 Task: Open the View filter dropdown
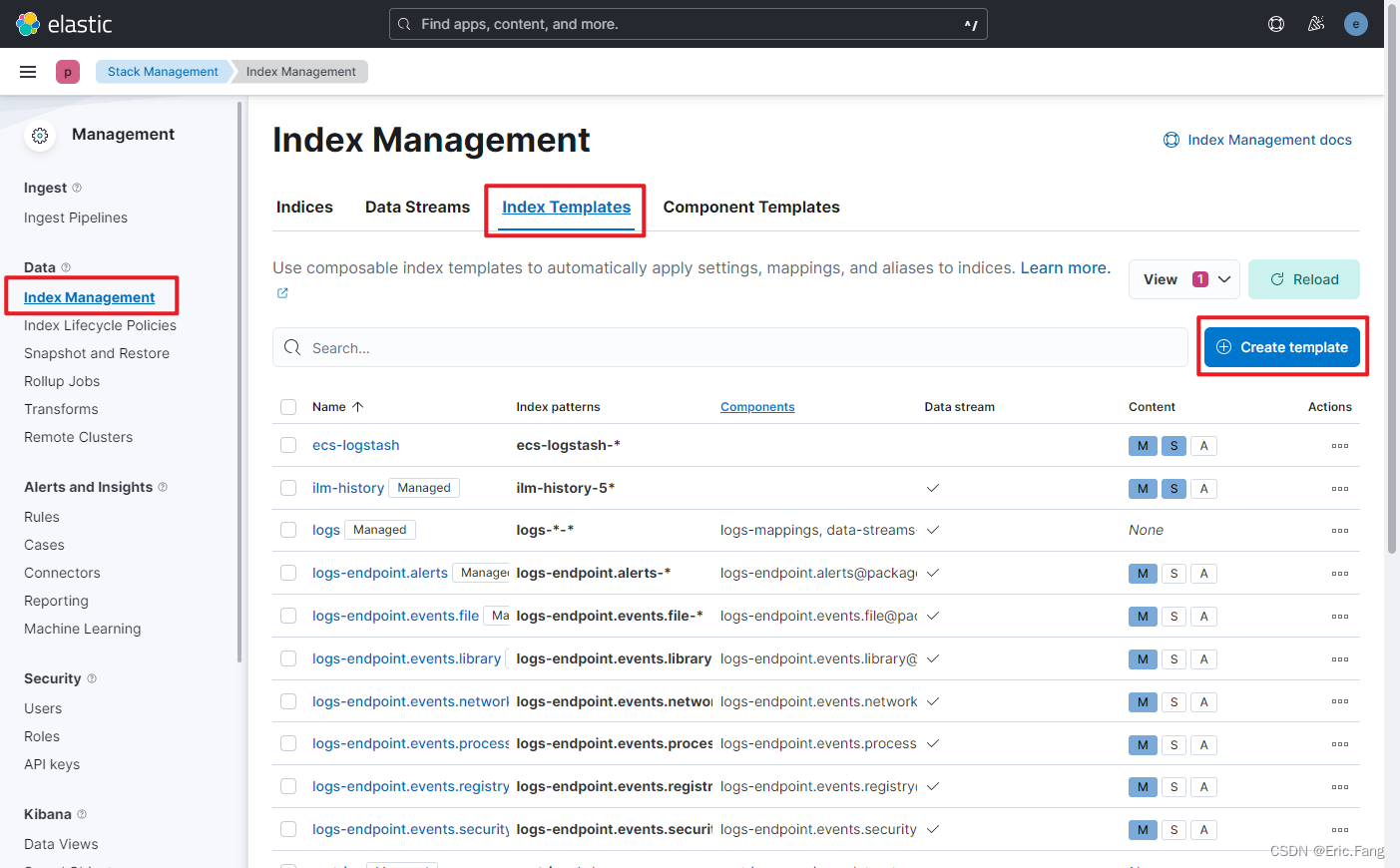tap(1184, 279)
